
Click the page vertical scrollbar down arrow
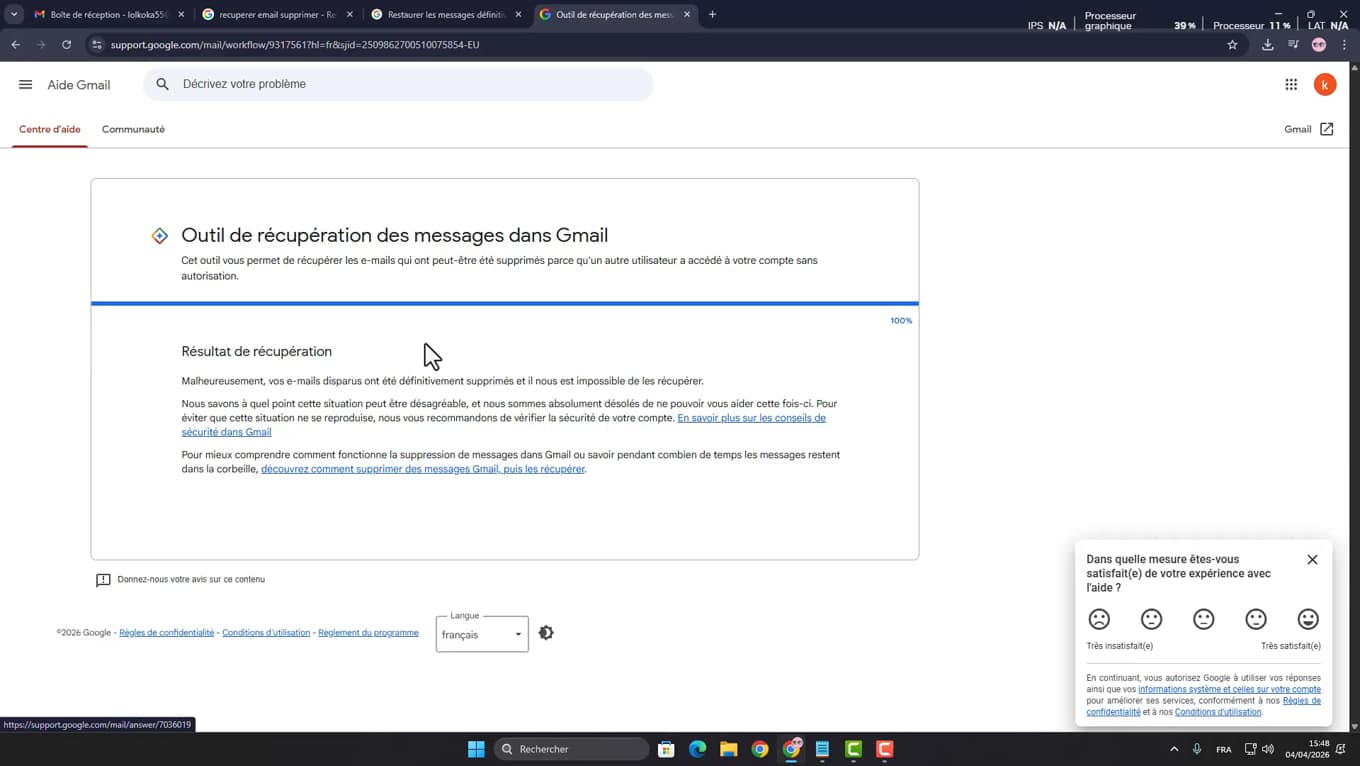tap(1354, 727)
